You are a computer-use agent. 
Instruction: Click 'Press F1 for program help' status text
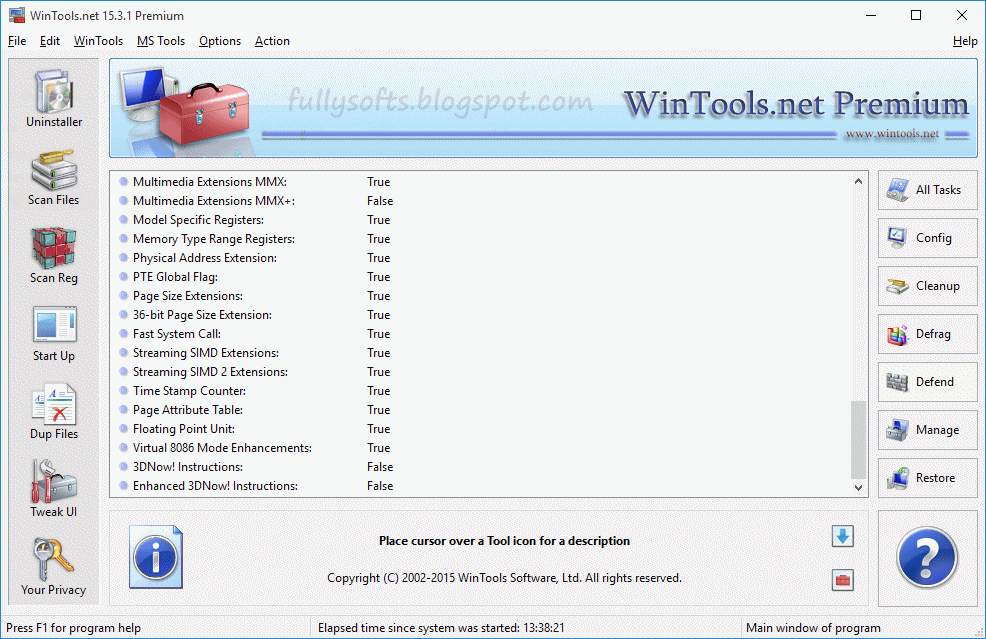click(x=74, y=628)
